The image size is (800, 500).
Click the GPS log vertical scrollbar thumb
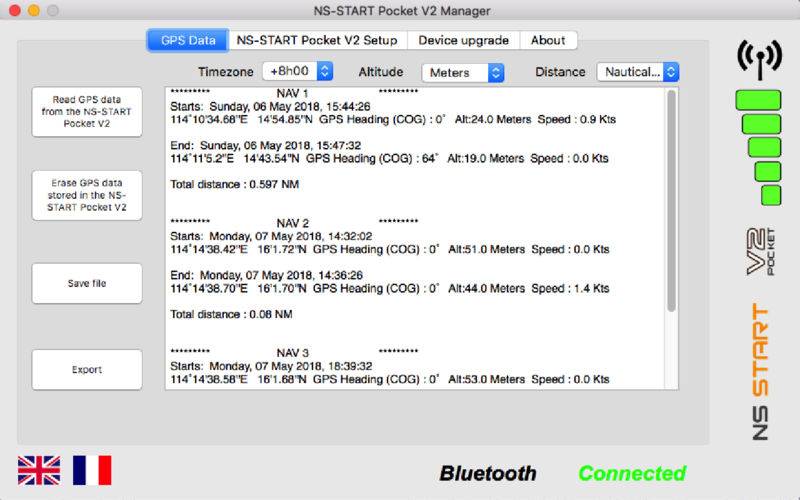(x=671, y=201)
